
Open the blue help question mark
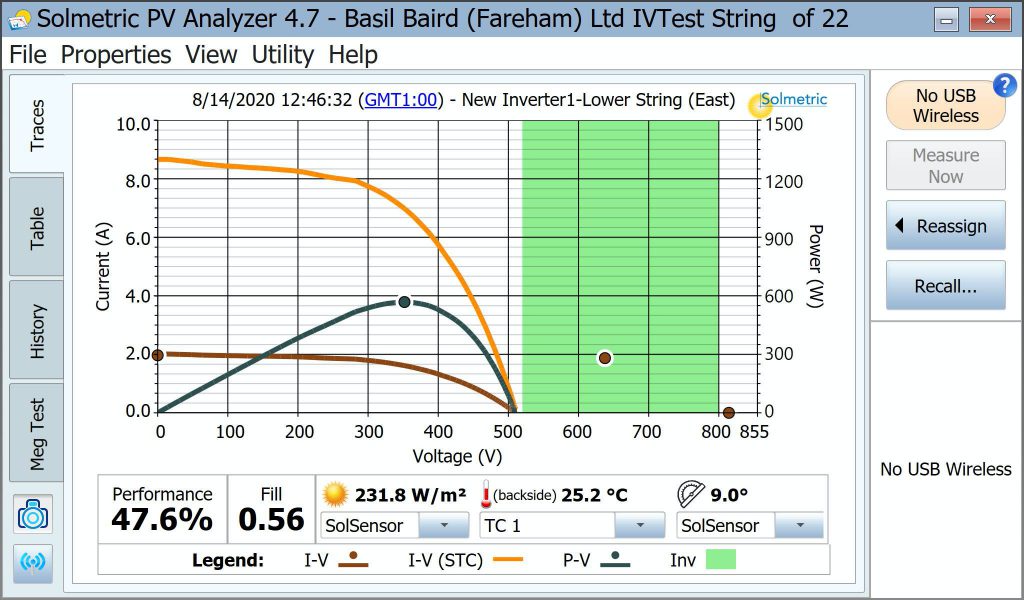(x=1004, y=86)
